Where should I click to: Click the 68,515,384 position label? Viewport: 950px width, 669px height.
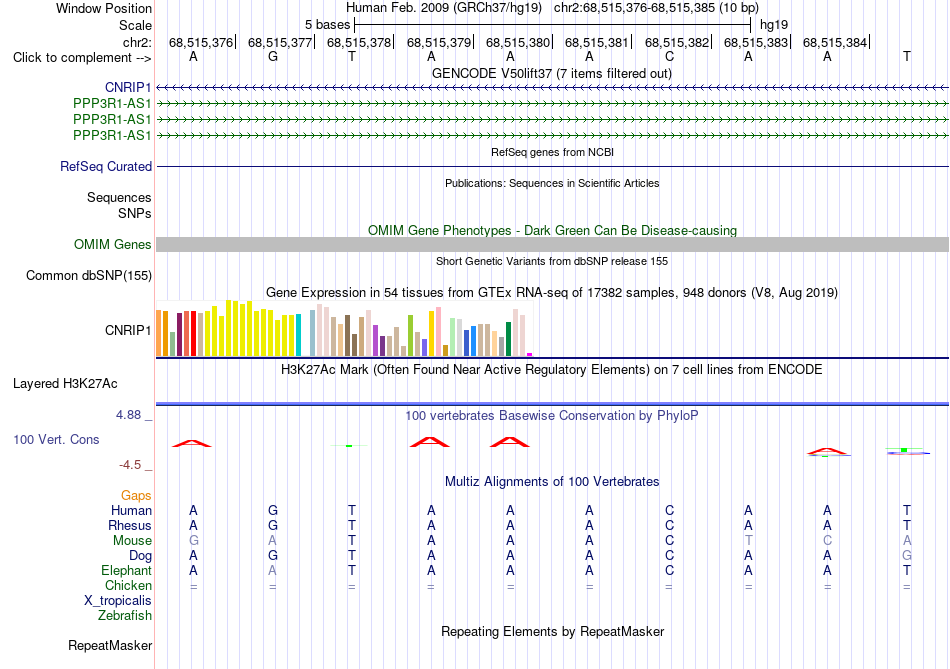pos(835,42)
